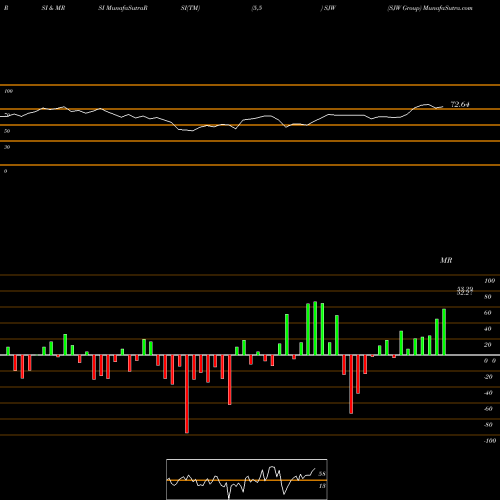This screenshot has height=500, width=500.
Task: Click the 'SI(TM)' header text
Action: click(190, 8)
